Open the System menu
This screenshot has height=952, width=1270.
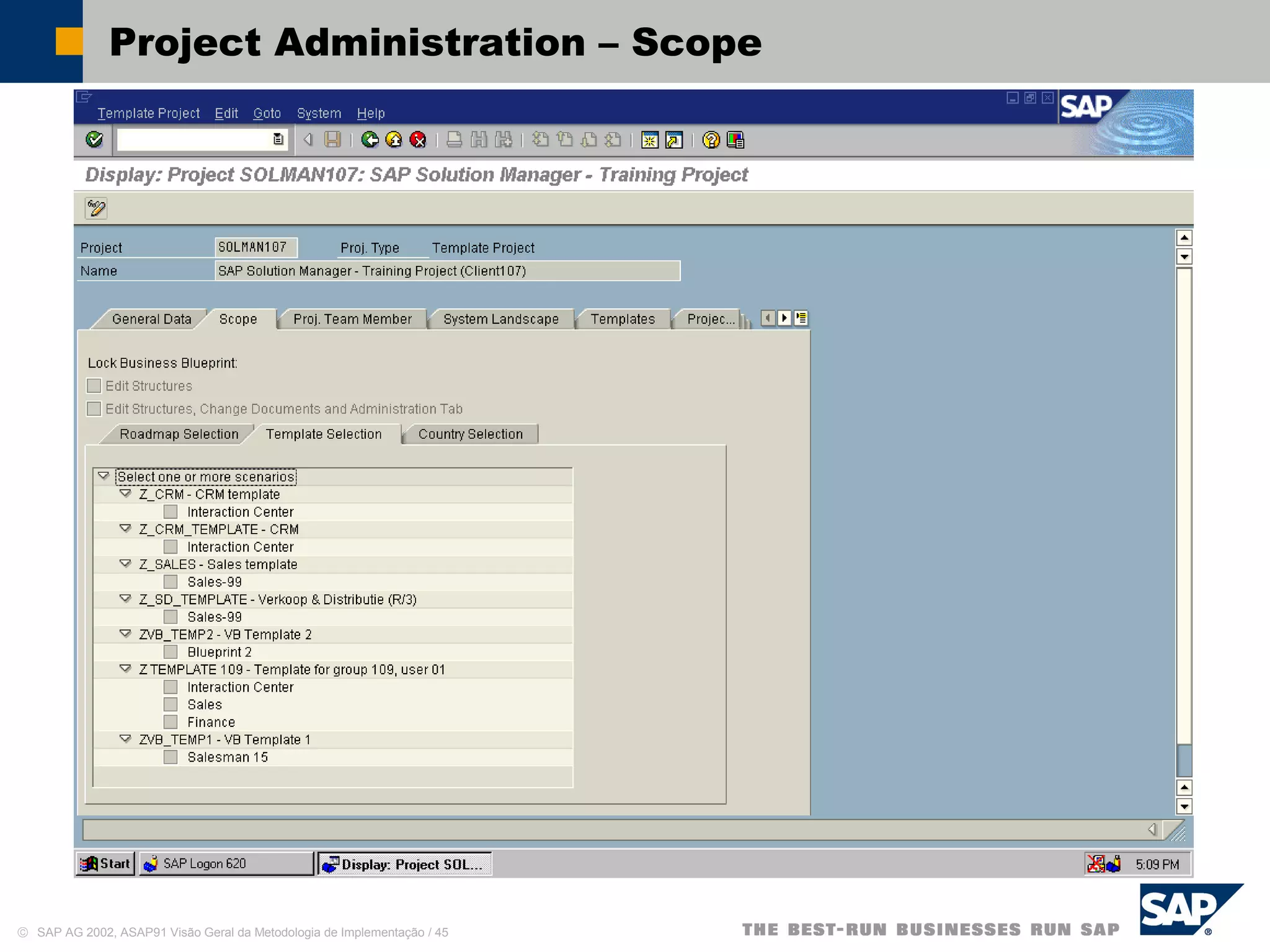tap(319, 113)
